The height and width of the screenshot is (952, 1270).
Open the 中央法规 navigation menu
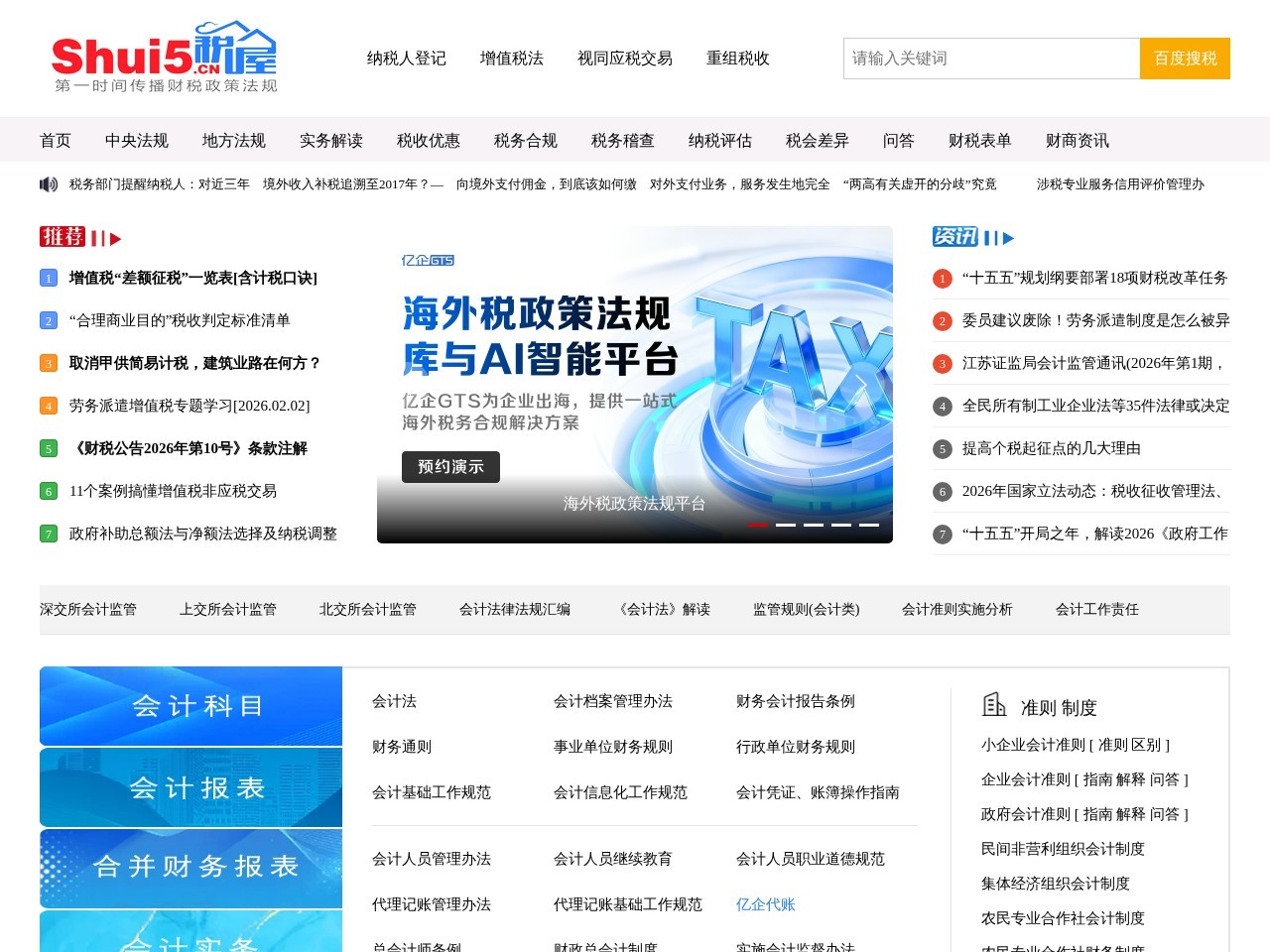click(137, 141)
